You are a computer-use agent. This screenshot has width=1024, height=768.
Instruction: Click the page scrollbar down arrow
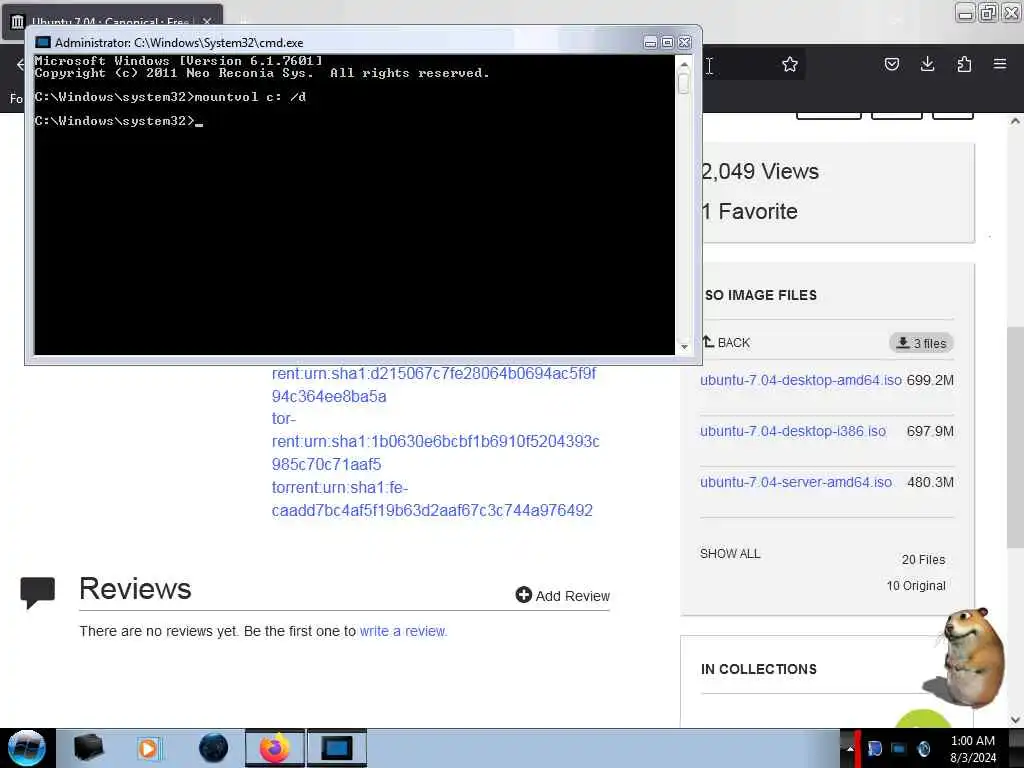[x=1015, y=720]
